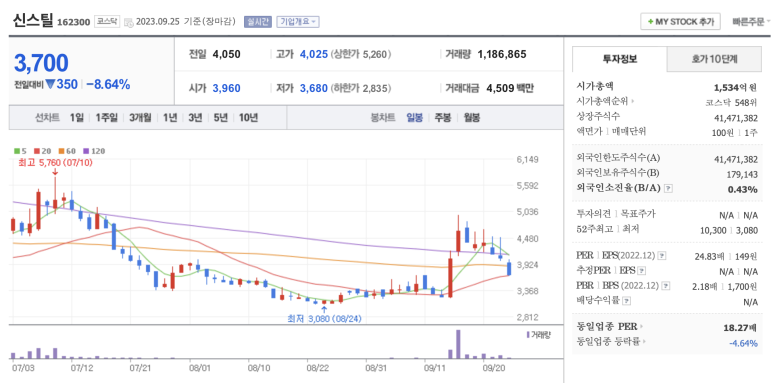Click the help icon next to 외국인소진율(B/A)

click(668, 188)
